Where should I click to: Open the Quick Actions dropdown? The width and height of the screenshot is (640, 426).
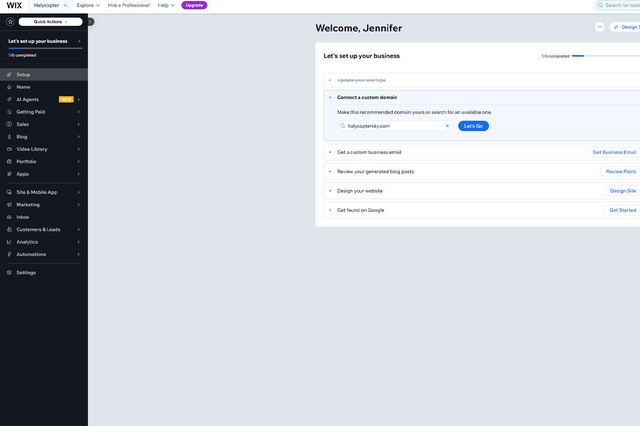coord(50,22)
